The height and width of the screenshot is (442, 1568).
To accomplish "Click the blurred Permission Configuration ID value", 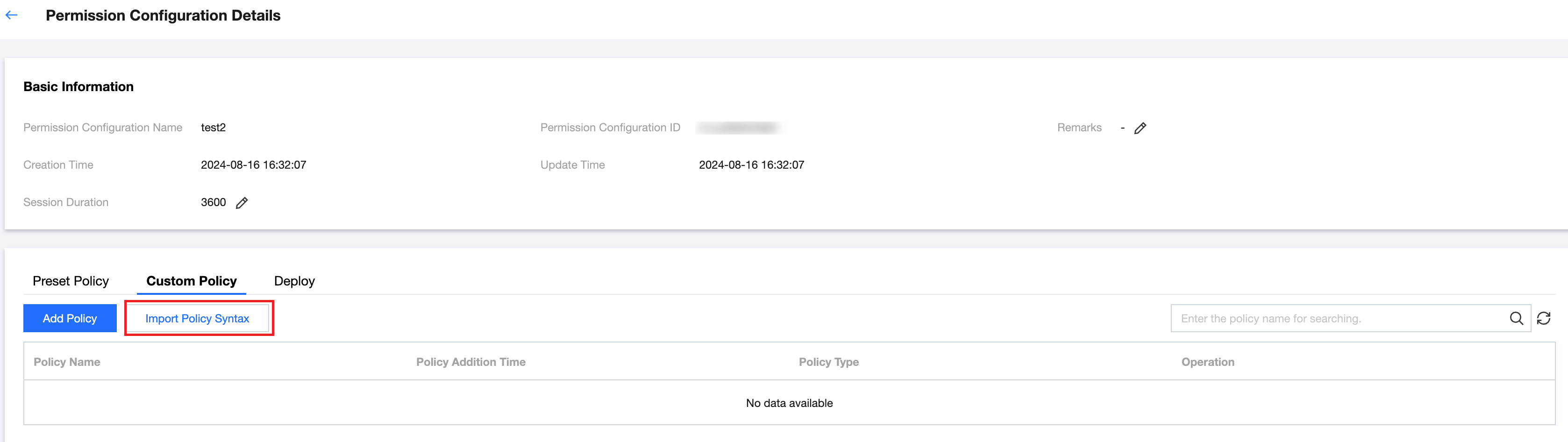I will [738, 128].
